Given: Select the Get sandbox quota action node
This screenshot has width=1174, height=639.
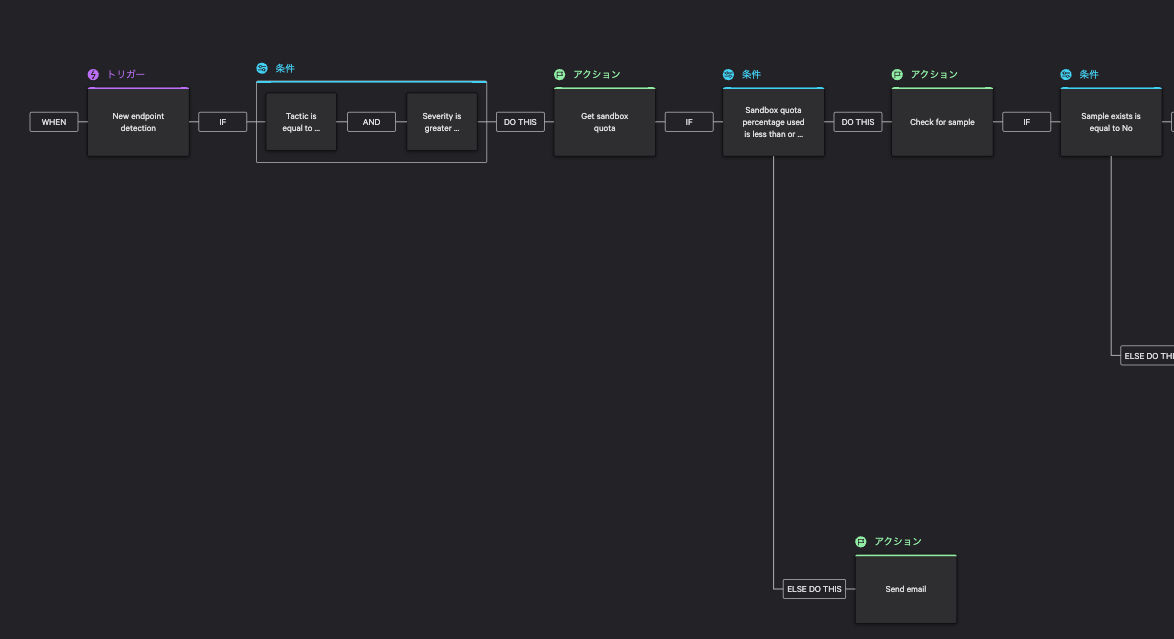Looking at the screenshot, I should pyautogui.click(x=604, y=122).
